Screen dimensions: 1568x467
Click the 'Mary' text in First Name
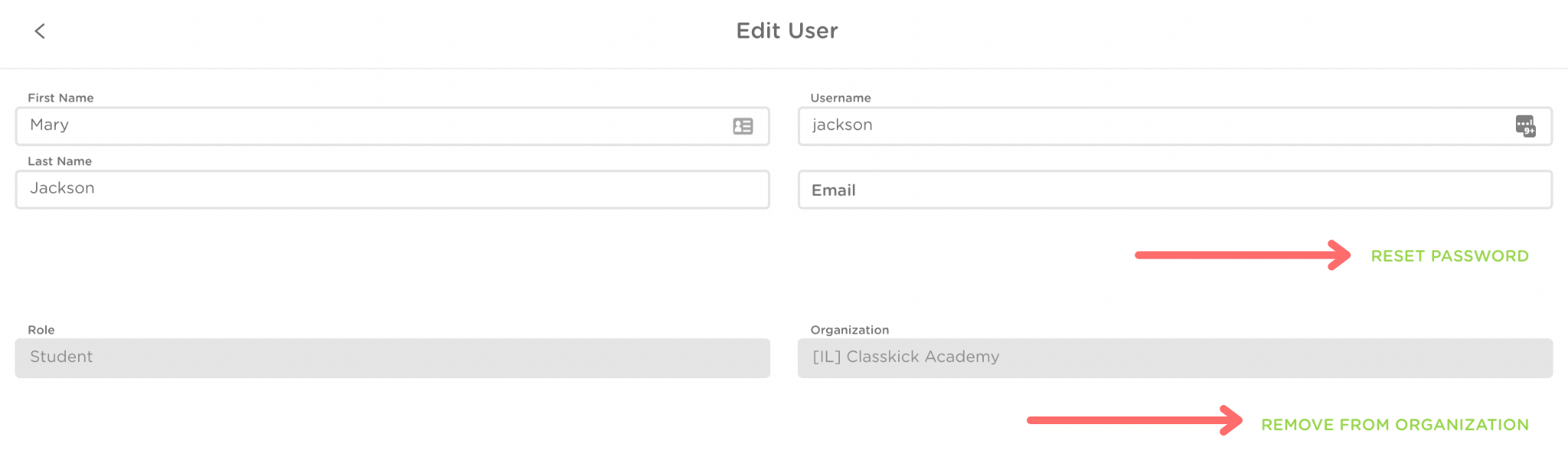click(50, 125)
